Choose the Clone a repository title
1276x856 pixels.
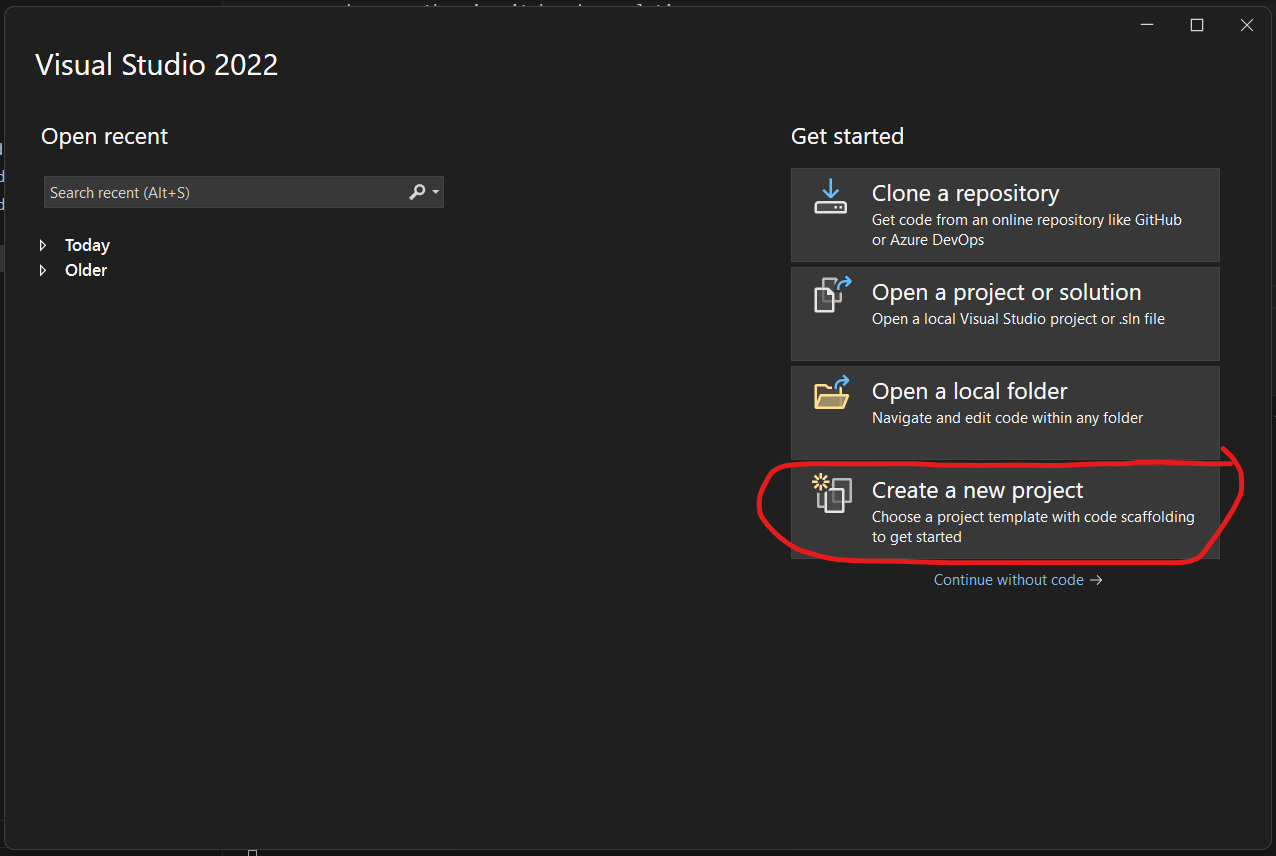[965, 193]
